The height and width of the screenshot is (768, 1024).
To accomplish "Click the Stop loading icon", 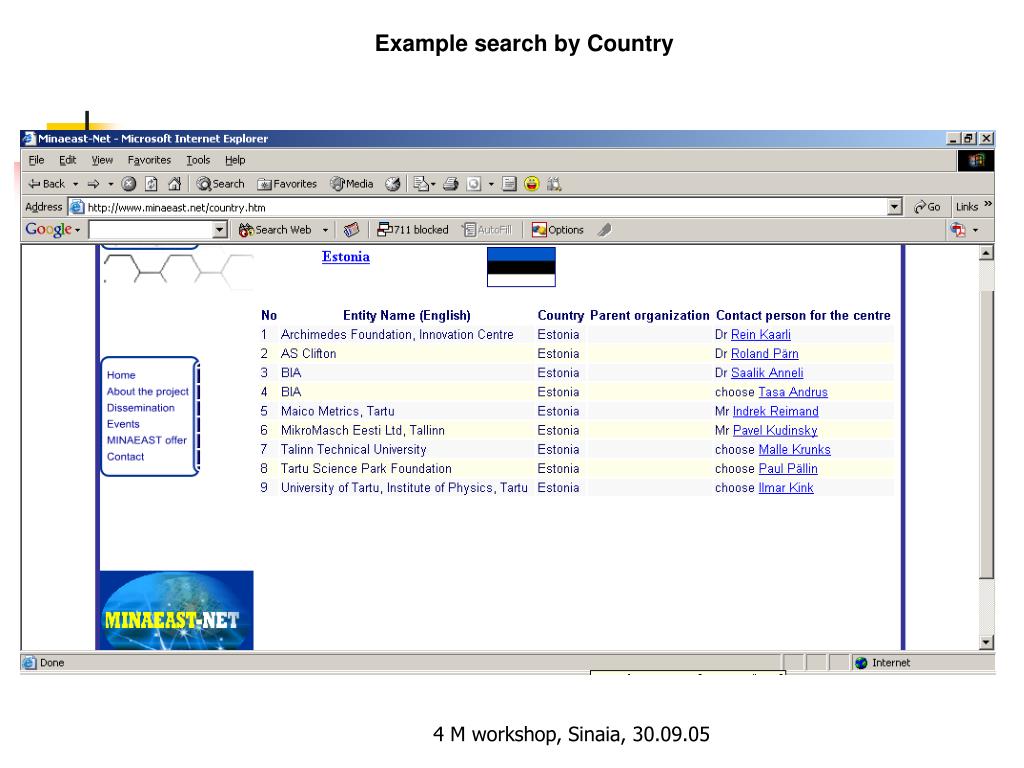I will click(129, 184).
